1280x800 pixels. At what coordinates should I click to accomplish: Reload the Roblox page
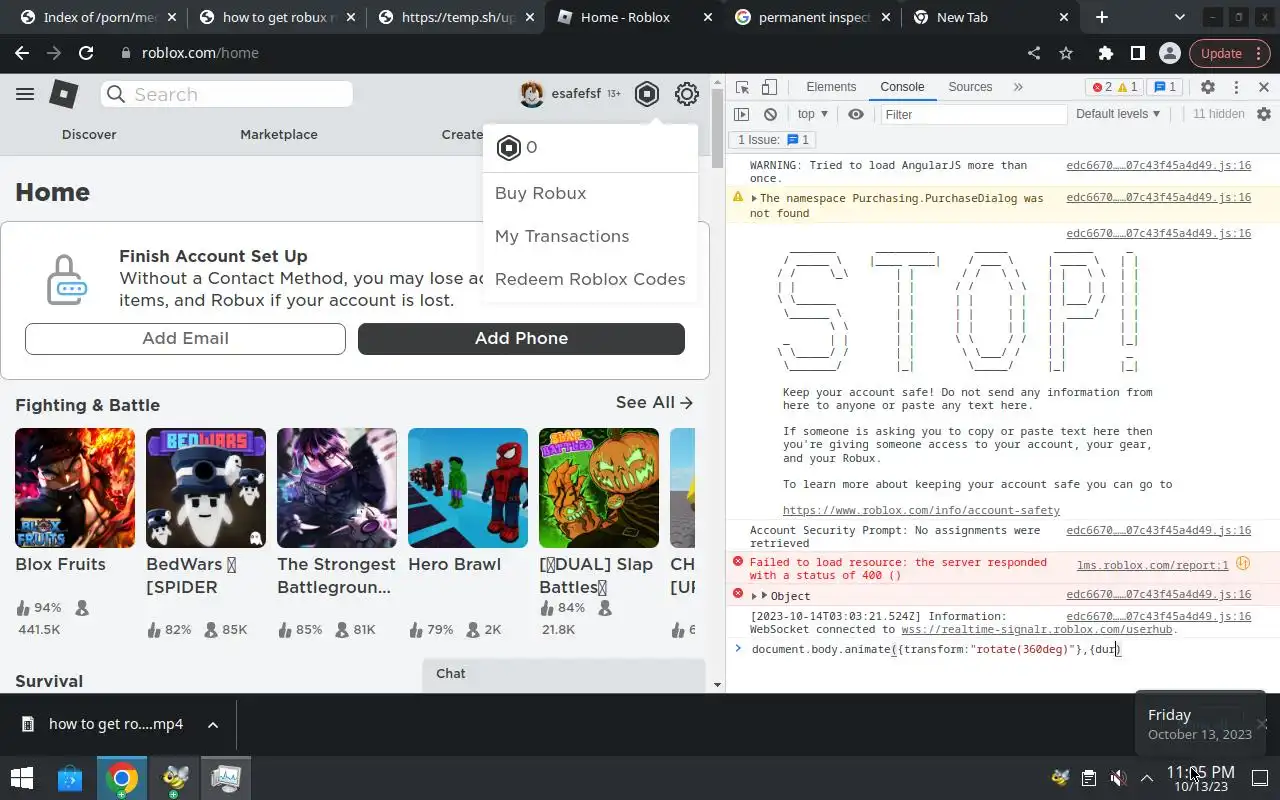pyautogui.click(x=86, y=53)
